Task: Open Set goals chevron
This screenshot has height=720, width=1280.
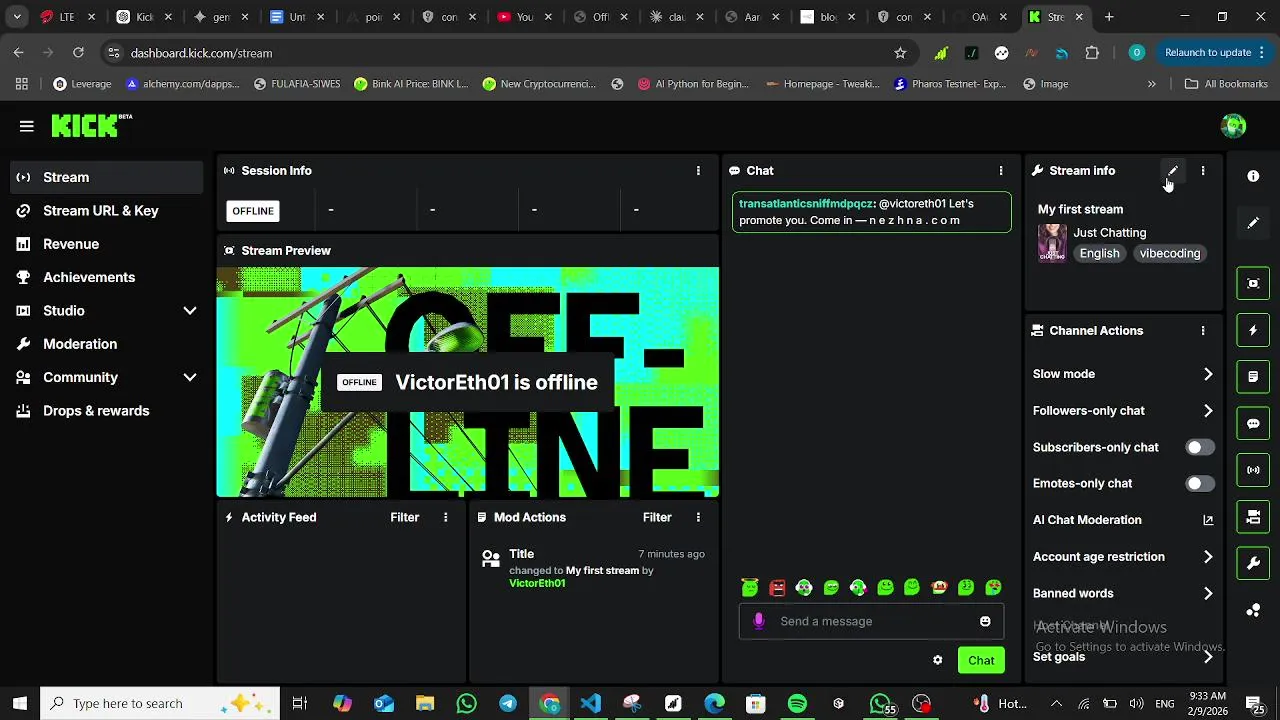Action: coord(1208,657)
